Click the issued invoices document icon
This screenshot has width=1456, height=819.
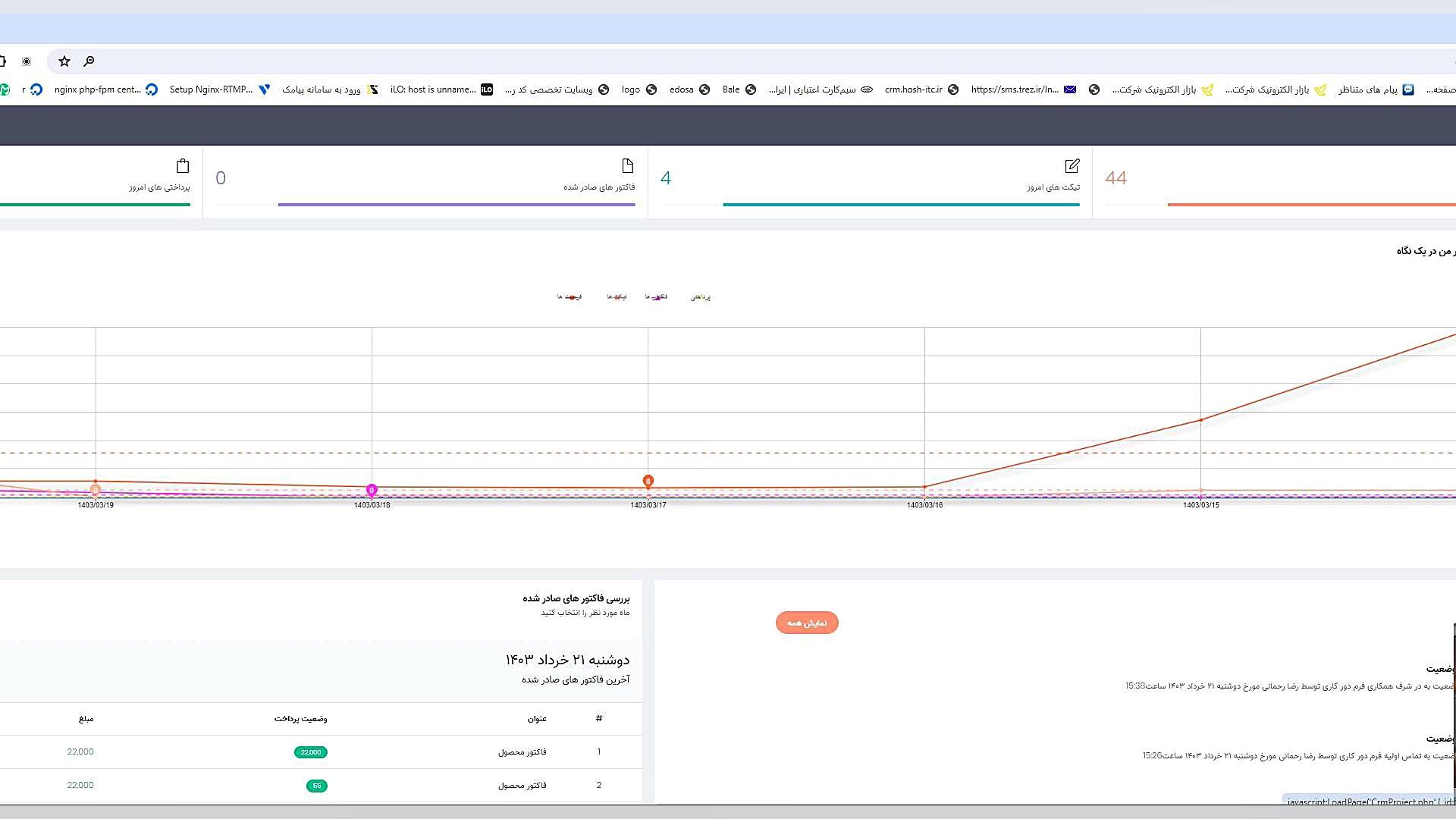click(627, 165)
